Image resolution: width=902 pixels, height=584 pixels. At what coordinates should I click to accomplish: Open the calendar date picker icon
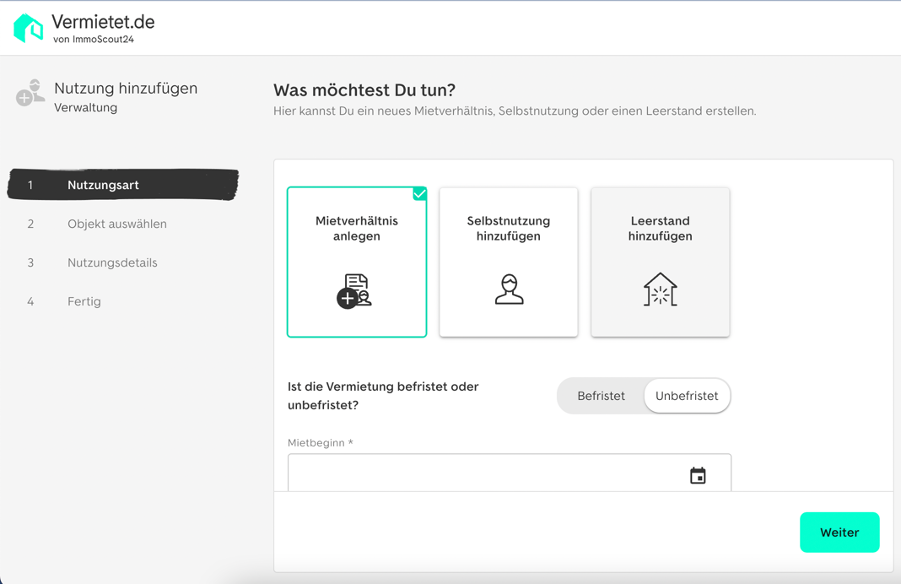pos(698,475)
